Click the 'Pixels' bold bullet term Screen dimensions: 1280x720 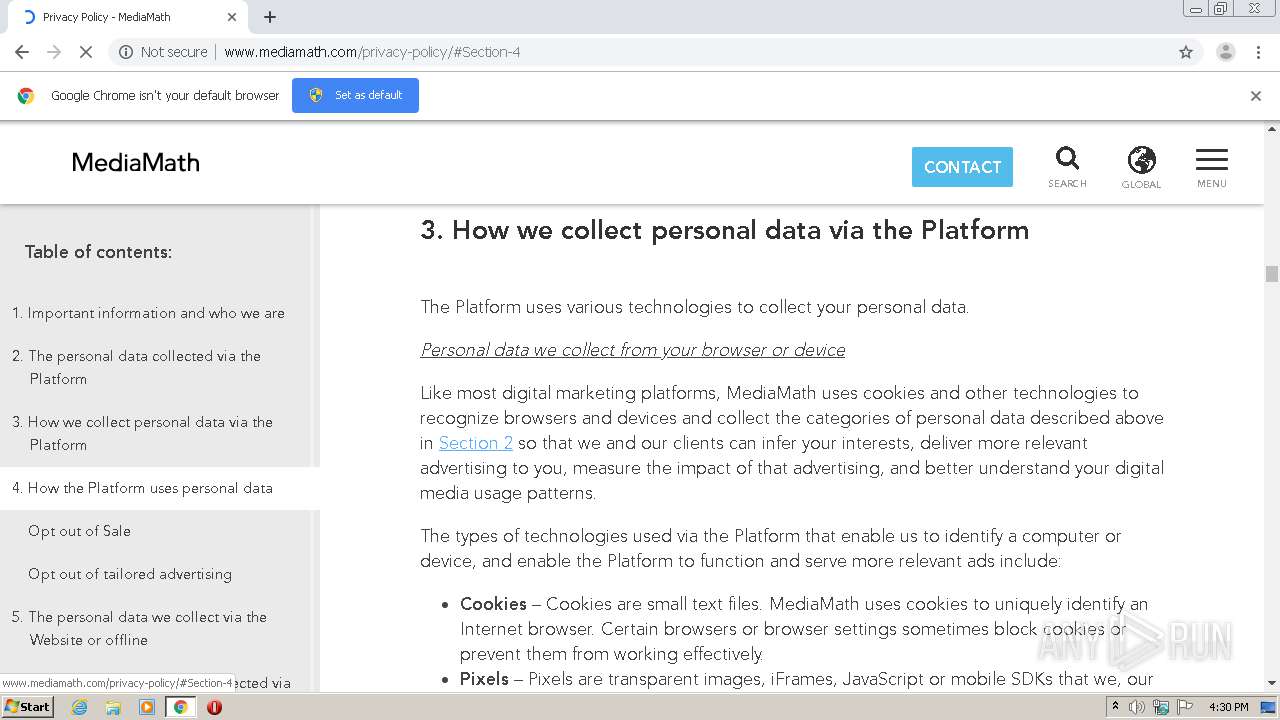[484, 679]
